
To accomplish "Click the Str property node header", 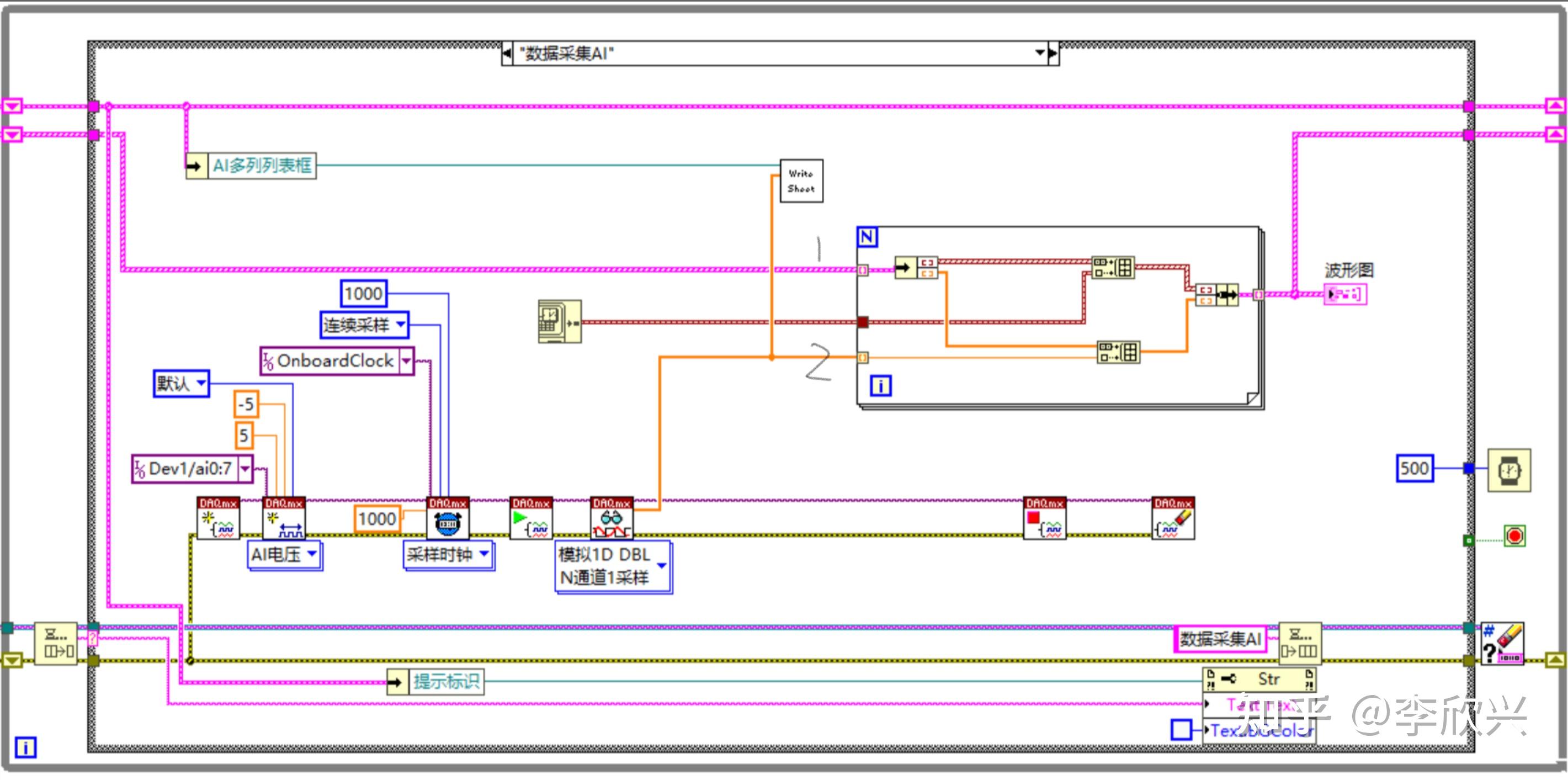I will [1259, 680].
